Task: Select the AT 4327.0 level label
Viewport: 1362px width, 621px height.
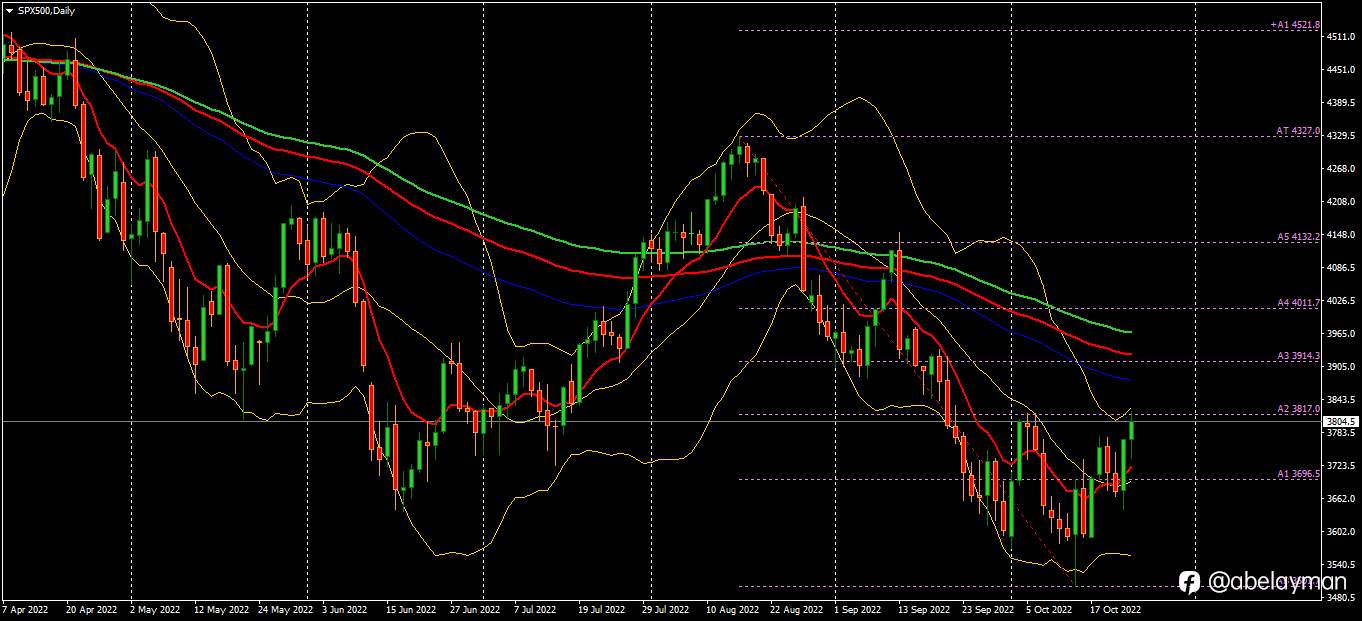Action: point(1298,131)
